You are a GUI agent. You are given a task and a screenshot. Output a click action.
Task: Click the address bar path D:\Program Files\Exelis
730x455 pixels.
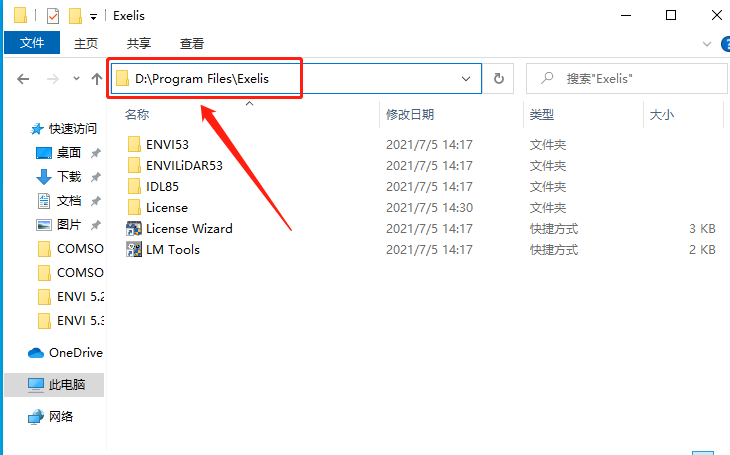(x=202, y=79)
